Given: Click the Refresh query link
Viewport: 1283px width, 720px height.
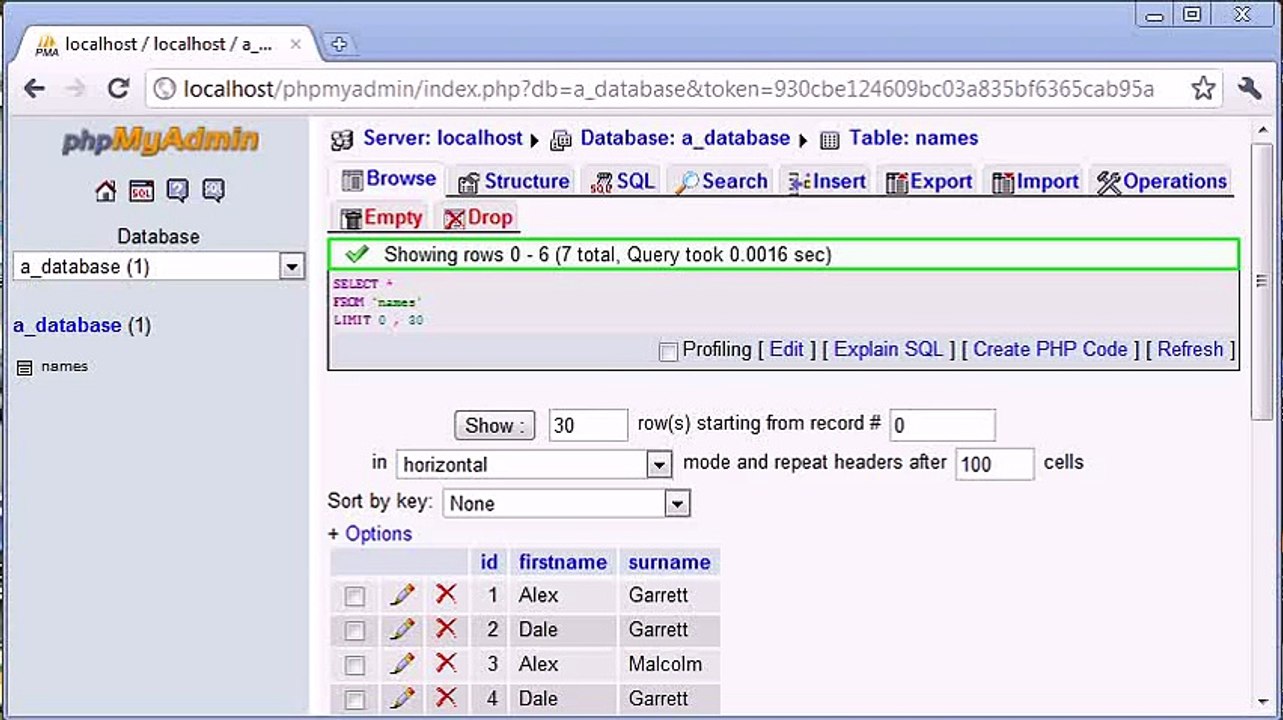Looking at the screenshot, I should (x=1190, y=350).
